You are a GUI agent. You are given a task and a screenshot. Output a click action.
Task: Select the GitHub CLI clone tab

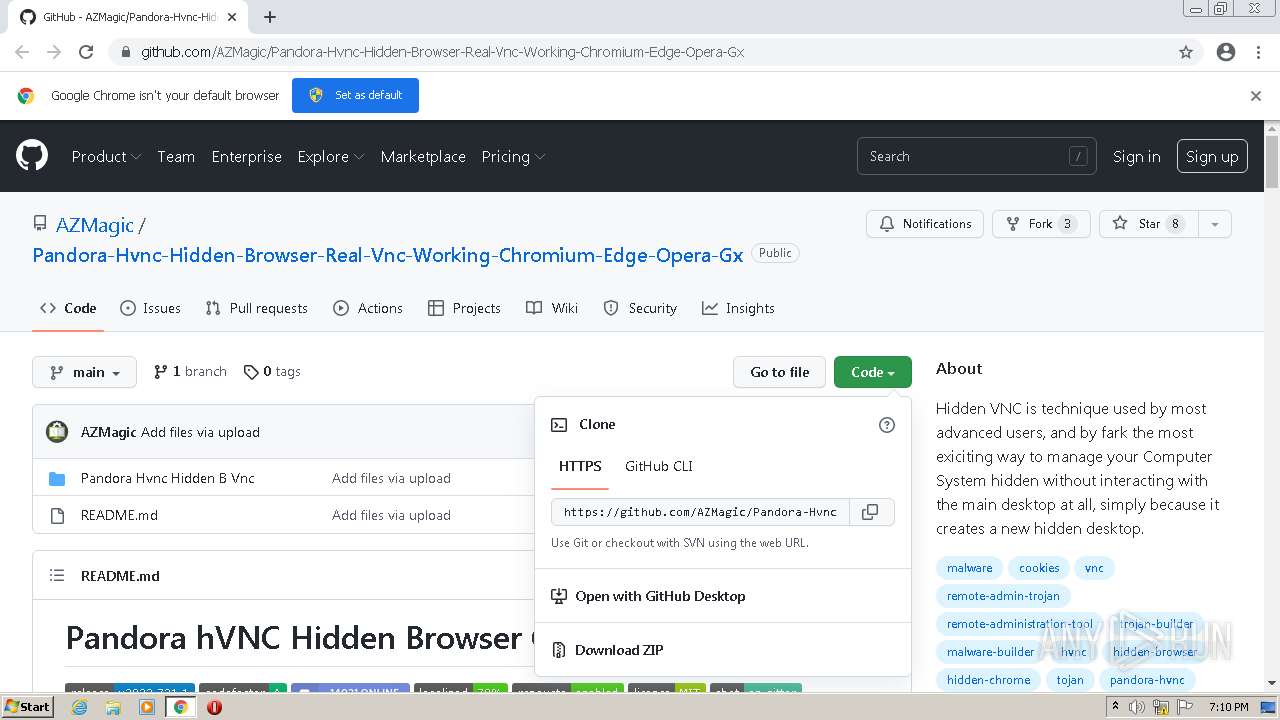(659, 466)
